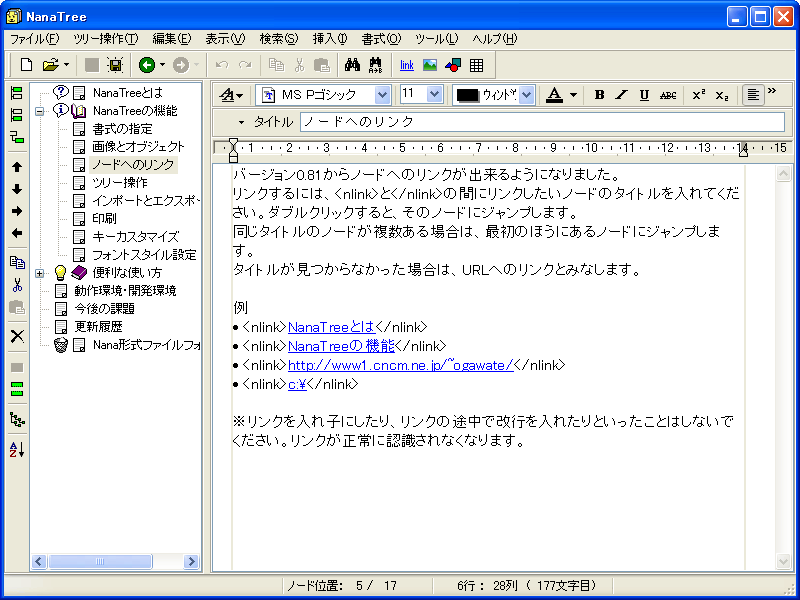Click the tree panel's horizontal scrollbar thumb
The width and height of the screenshot is (800, 600).
click(x=100, y=562)
